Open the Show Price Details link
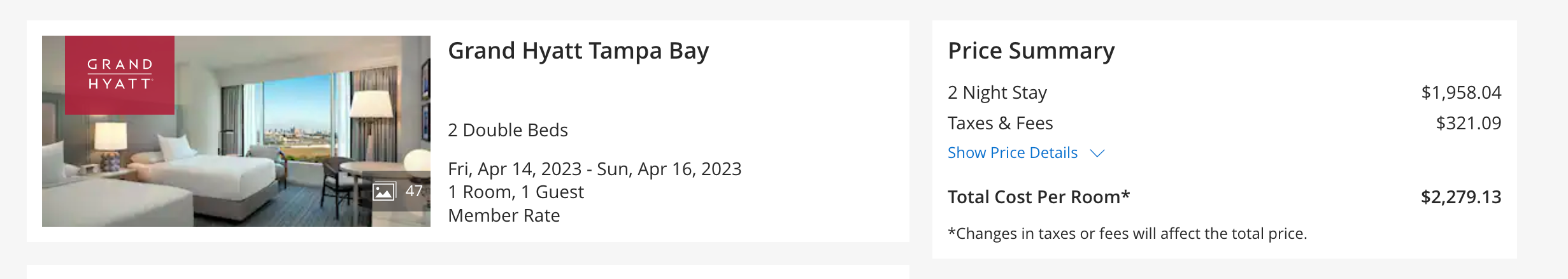This screenshot has height=279, width=1568. tap(1012, 153)
